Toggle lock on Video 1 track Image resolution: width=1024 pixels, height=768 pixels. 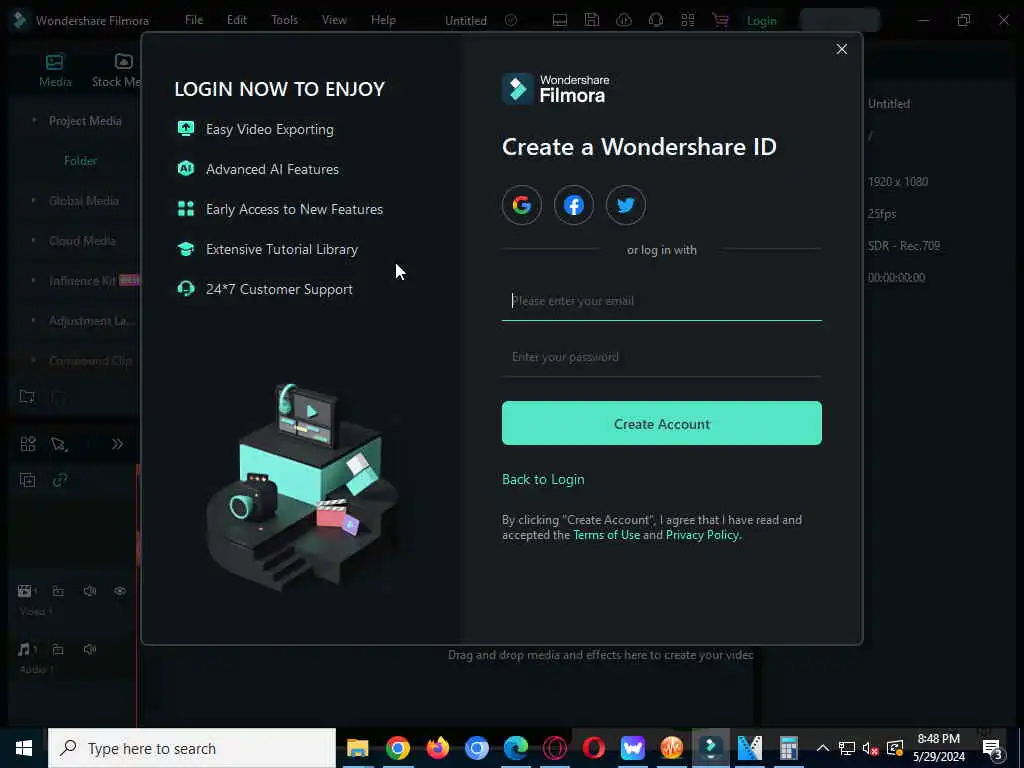tap(58, 591)
